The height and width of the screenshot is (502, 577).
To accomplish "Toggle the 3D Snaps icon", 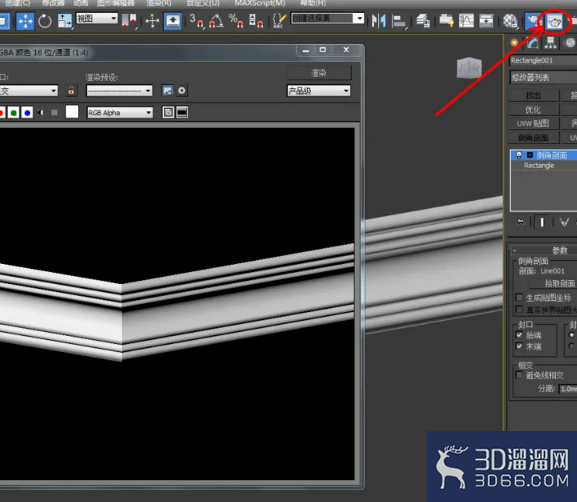I will (197, 21).
